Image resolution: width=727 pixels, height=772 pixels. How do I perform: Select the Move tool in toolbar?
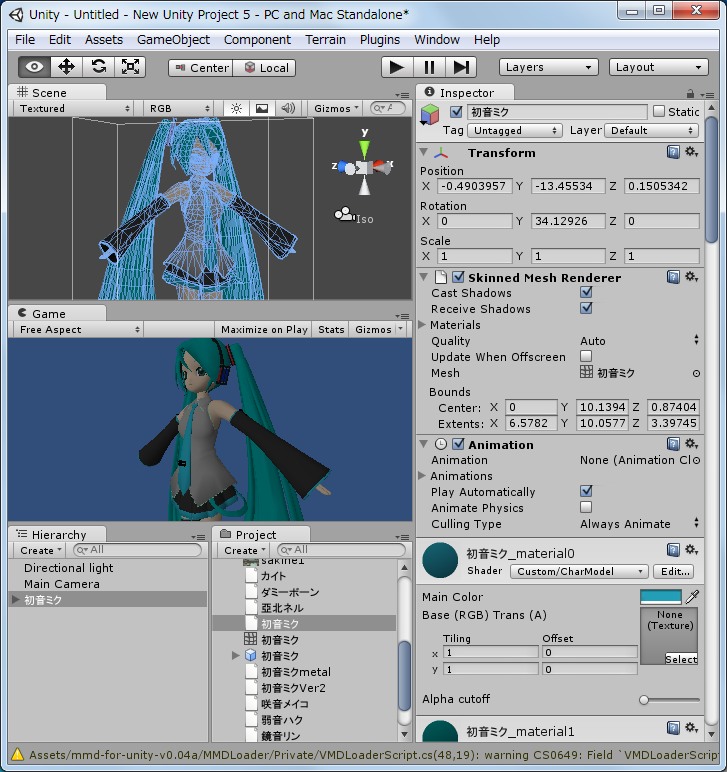66,67
